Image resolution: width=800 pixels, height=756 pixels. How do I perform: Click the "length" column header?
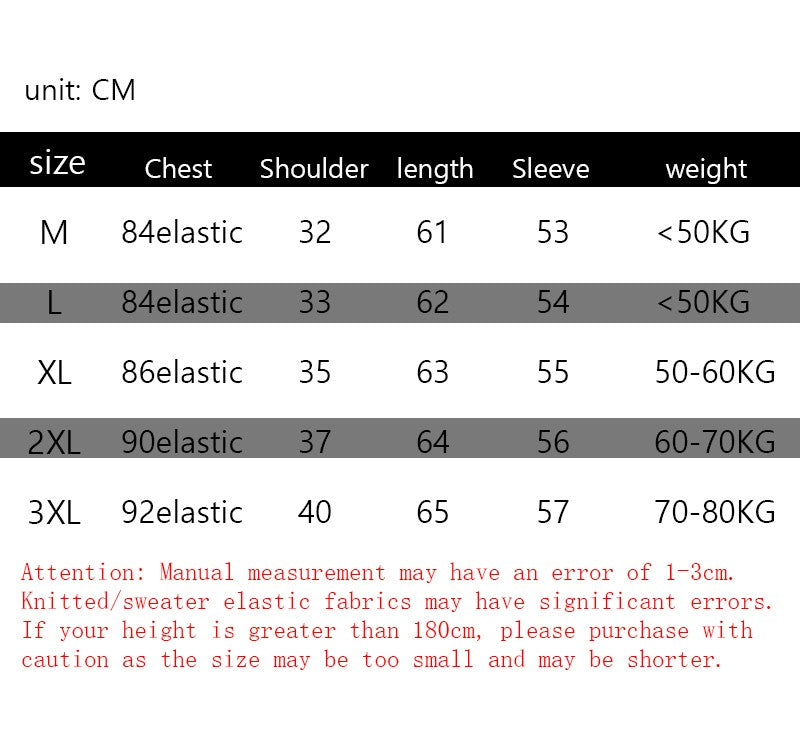click(x=435, y=169)
